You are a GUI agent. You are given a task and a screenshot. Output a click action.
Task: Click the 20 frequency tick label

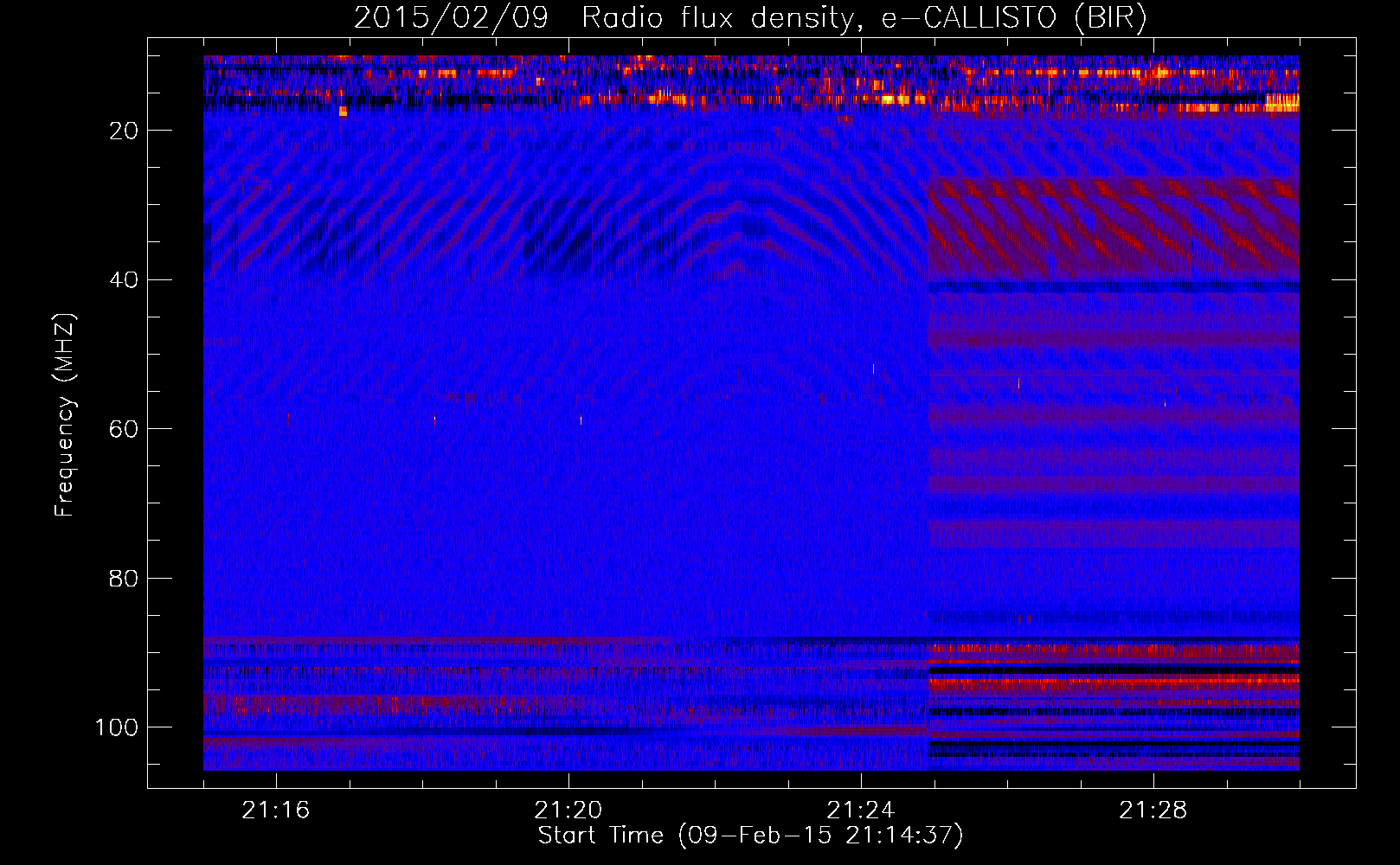(124, 131)
